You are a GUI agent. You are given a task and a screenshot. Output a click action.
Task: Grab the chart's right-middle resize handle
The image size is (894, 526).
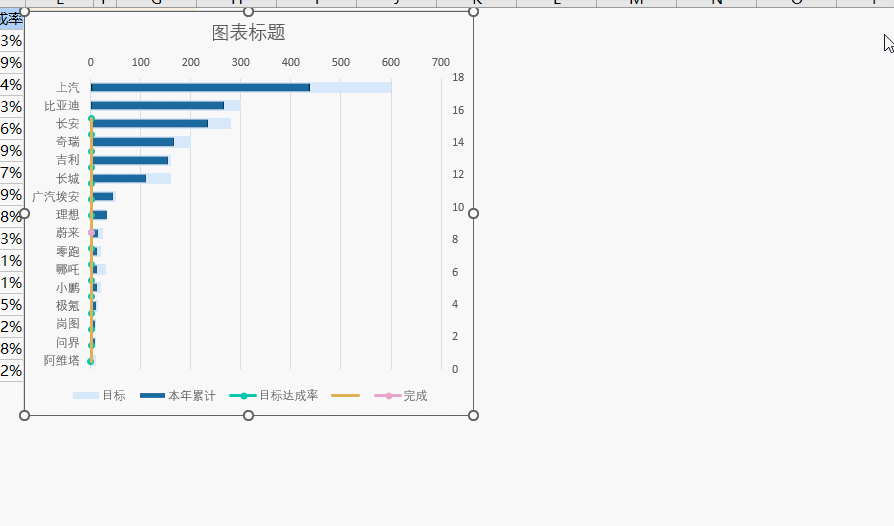(x=473, y=214)
